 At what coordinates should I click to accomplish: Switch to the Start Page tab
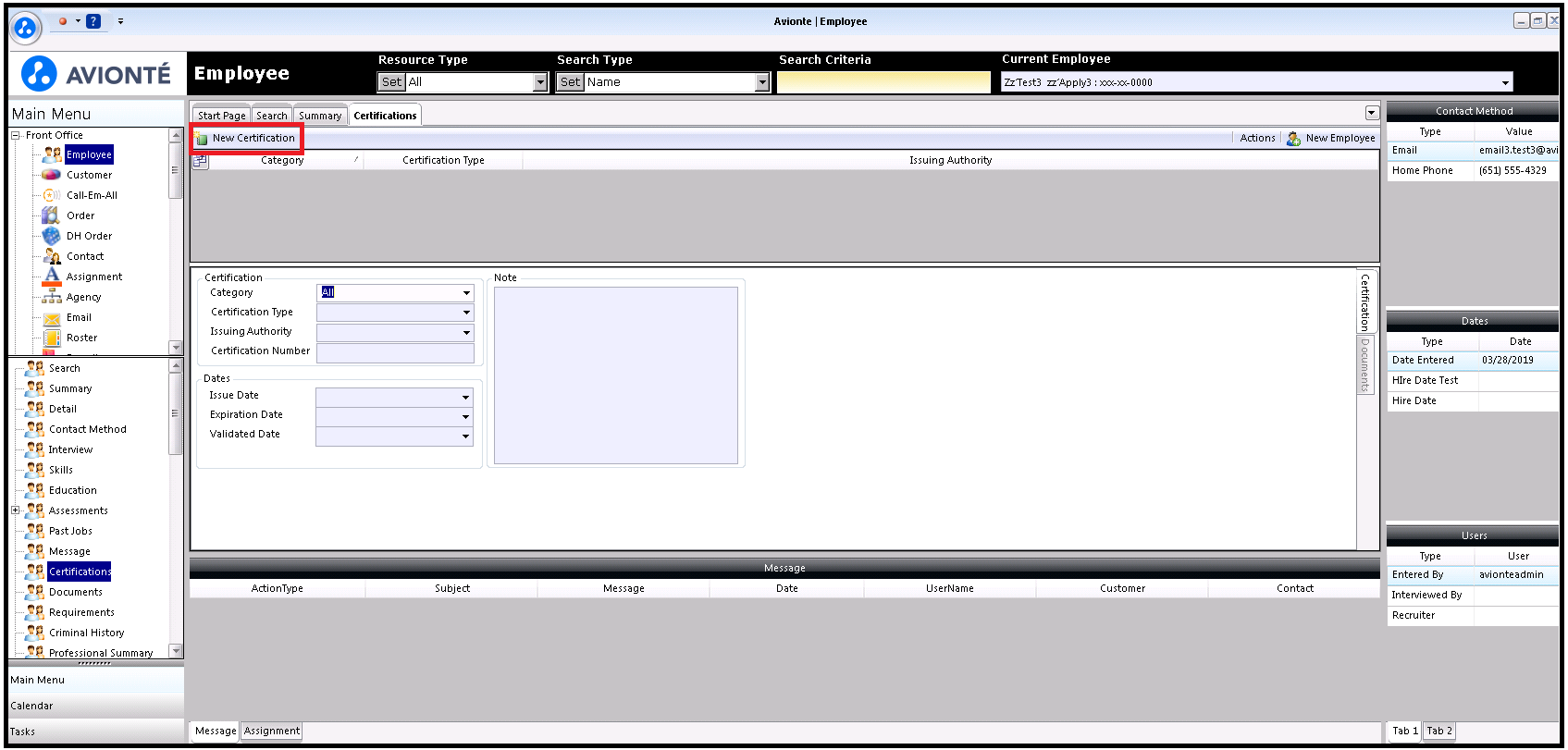coord(222,116)
